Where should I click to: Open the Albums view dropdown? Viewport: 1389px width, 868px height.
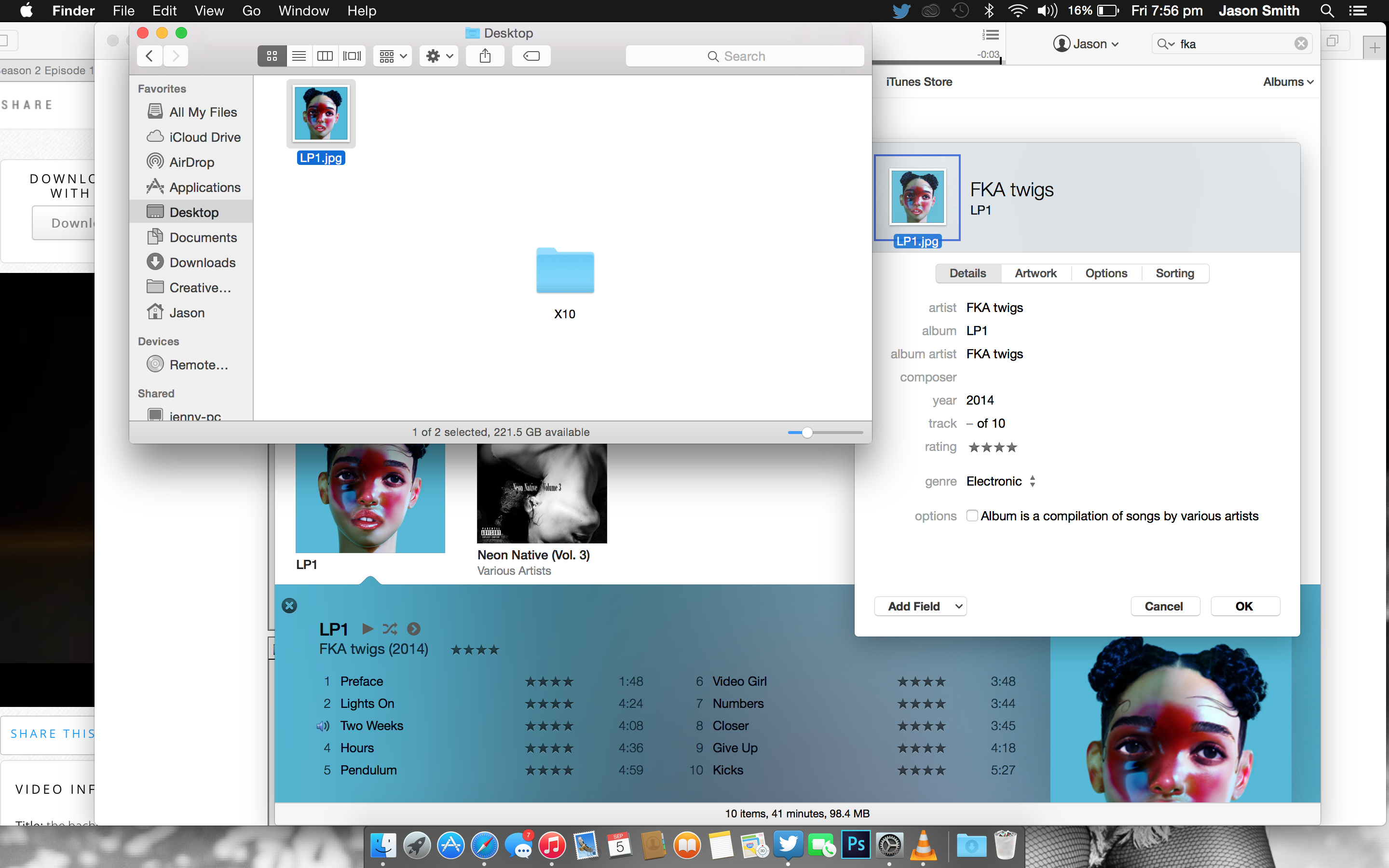[x=1288, y=81]
